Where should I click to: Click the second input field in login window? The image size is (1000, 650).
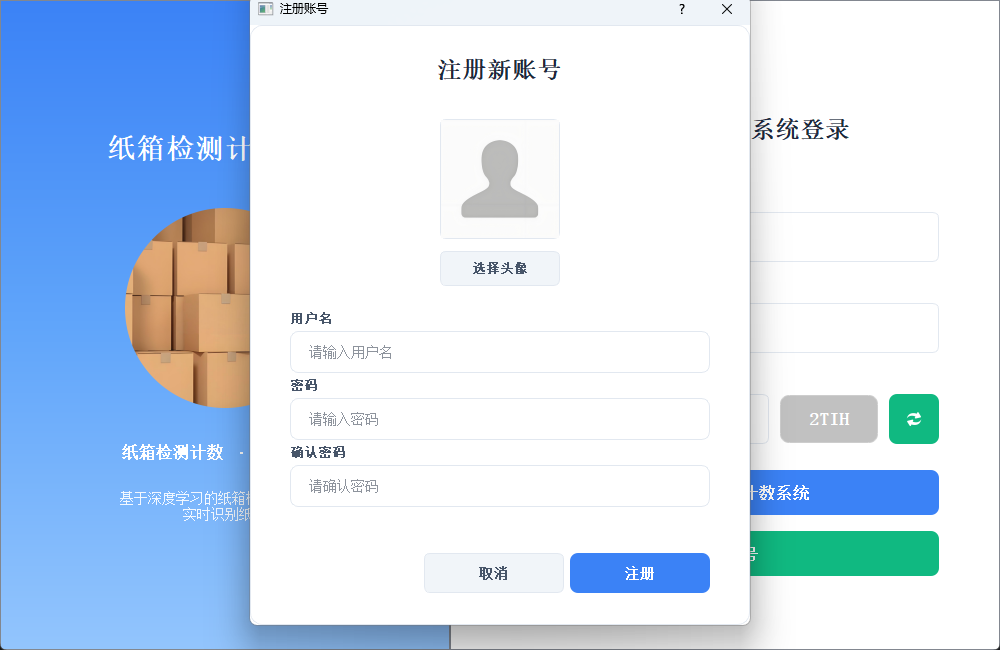(x=844, y=328)
